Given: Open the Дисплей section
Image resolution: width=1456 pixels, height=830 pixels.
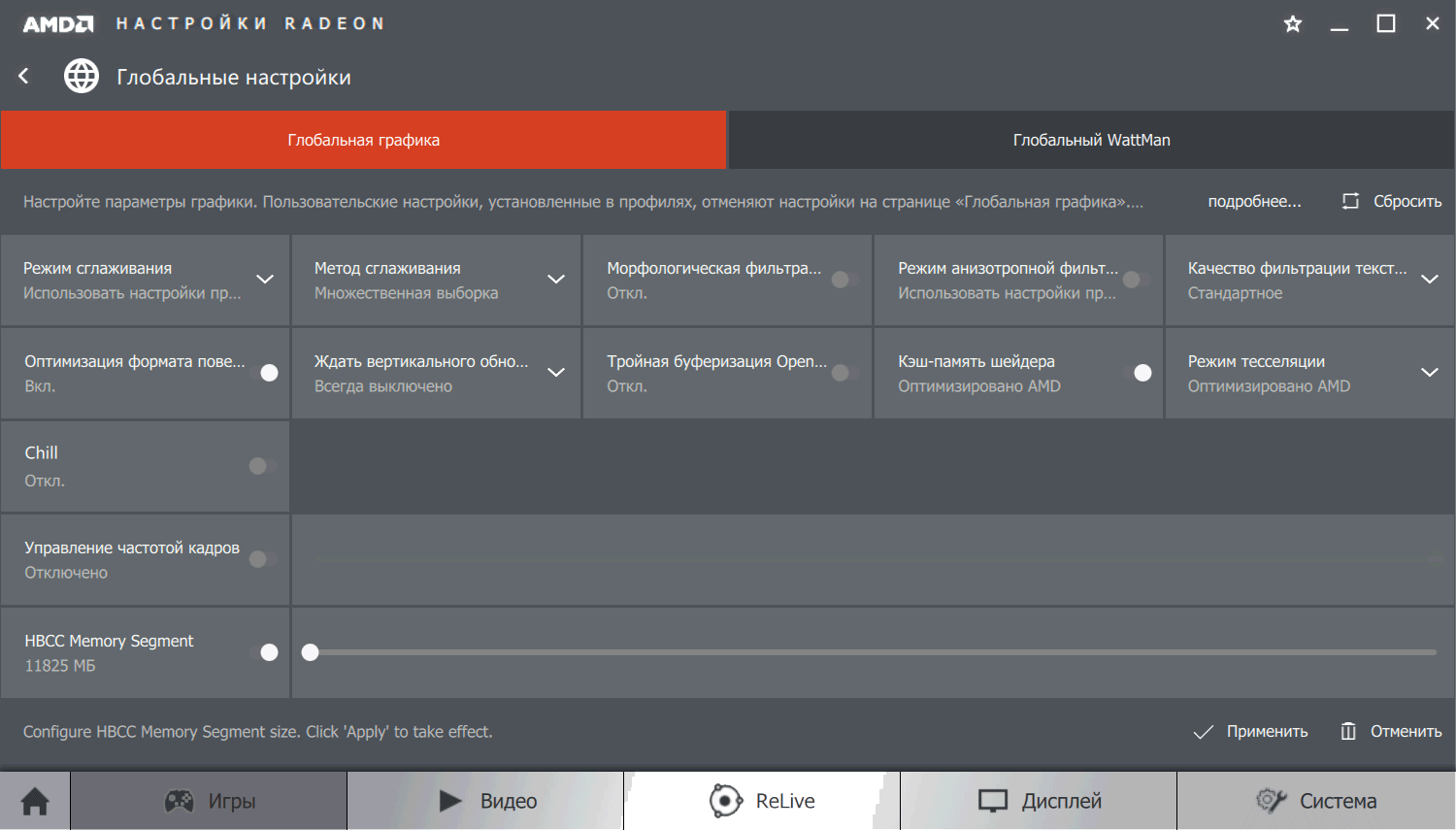Looking at the screenshot, I should tap(1039, 801).
